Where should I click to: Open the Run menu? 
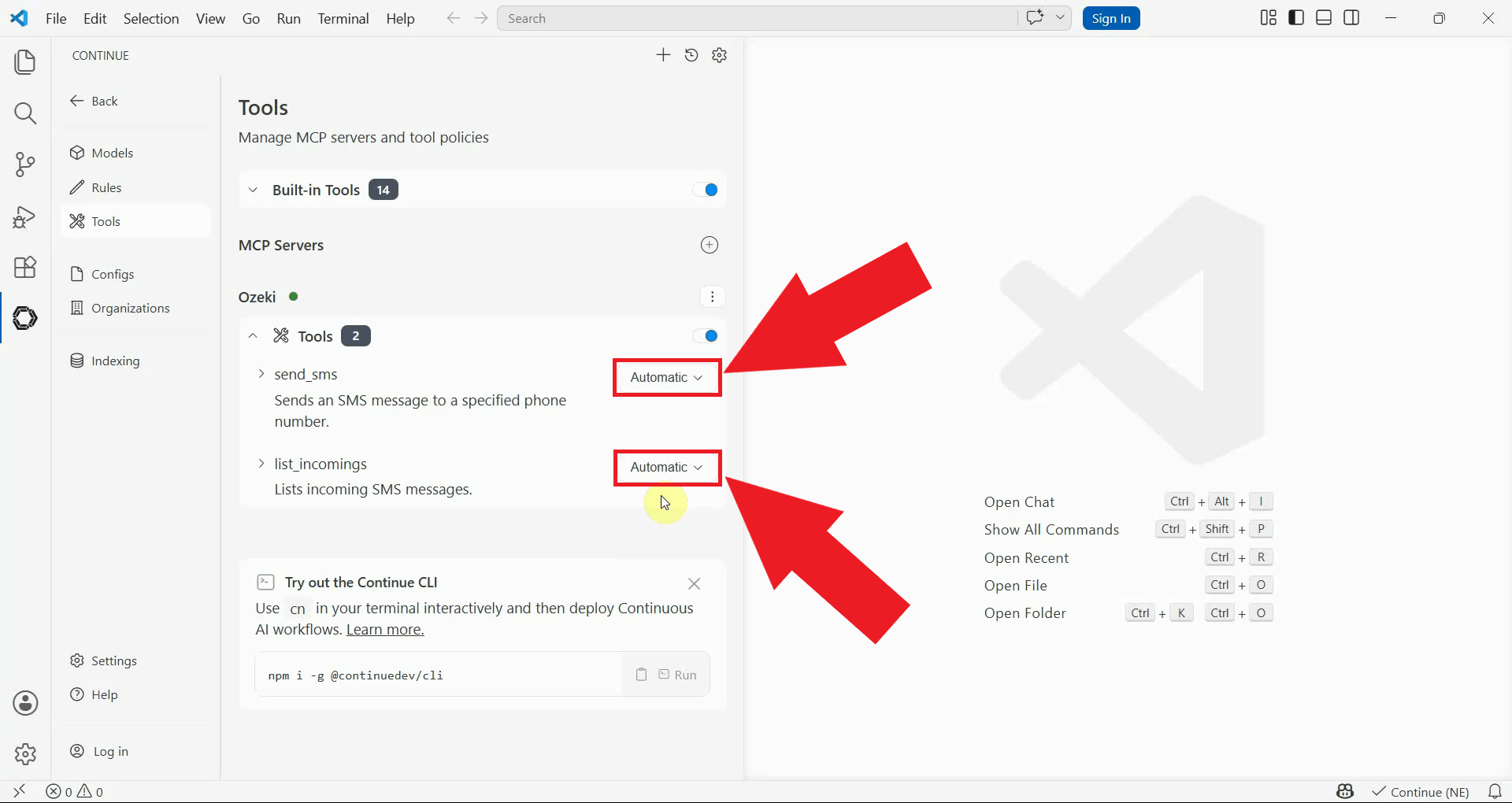289,18
